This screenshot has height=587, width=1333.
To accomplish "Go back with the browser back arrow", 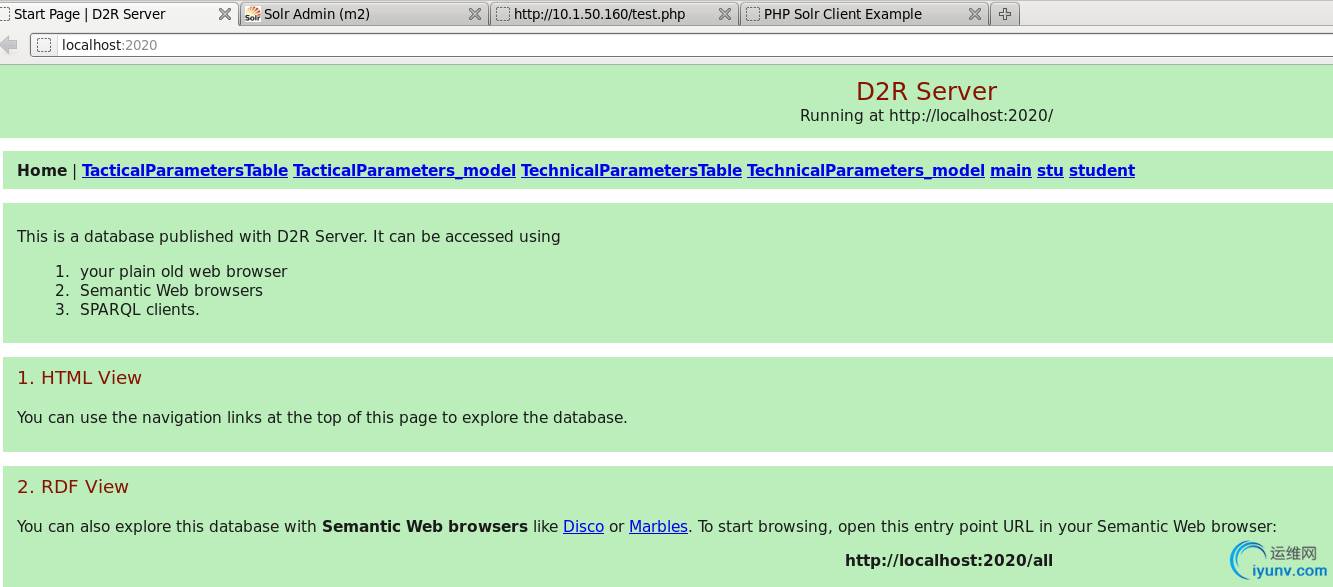I will tap(10, 45).
